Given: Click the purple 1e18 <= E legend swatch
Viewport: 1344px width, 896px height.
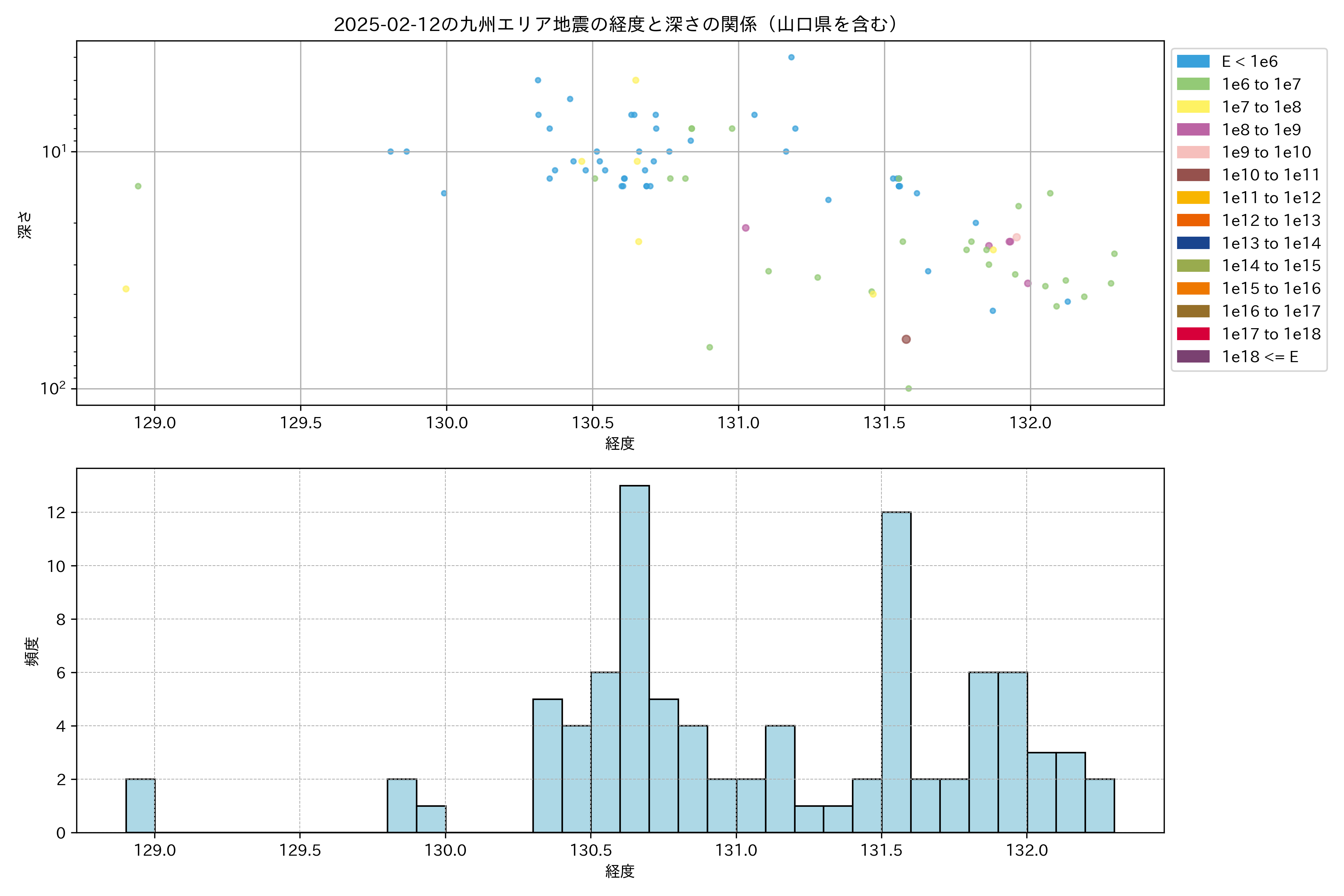Looking at the screenshot, I should (1193, 357).
